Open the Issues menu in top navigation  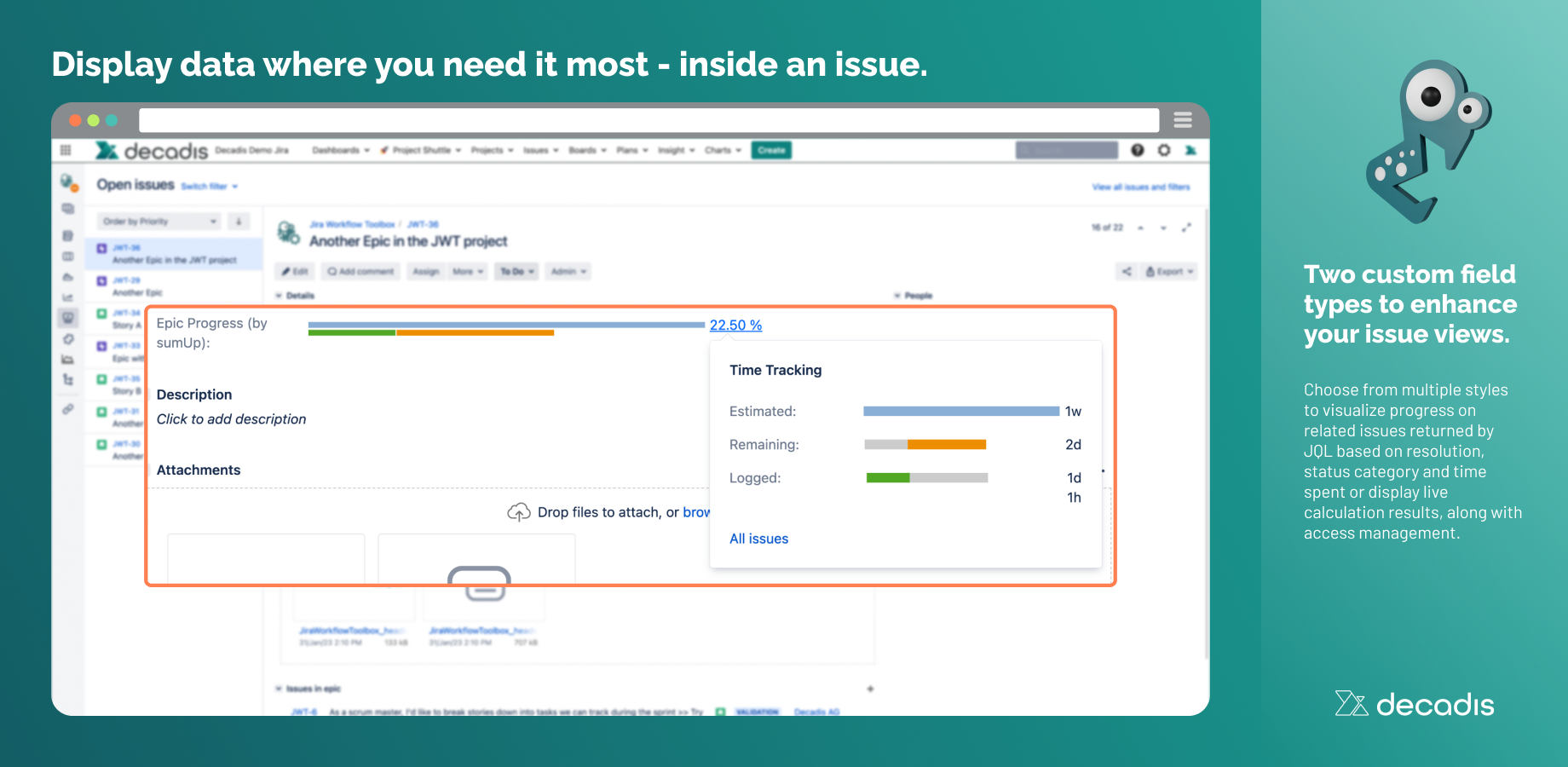[x=541, y=151]
